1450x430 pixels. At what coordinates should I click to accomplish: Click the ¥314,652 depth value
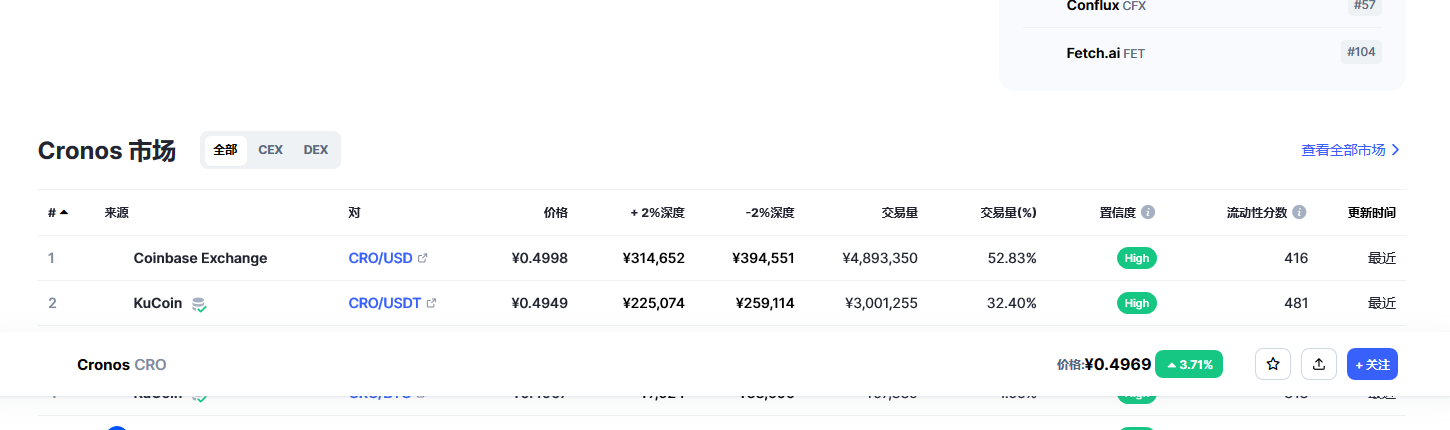(653, 258)
